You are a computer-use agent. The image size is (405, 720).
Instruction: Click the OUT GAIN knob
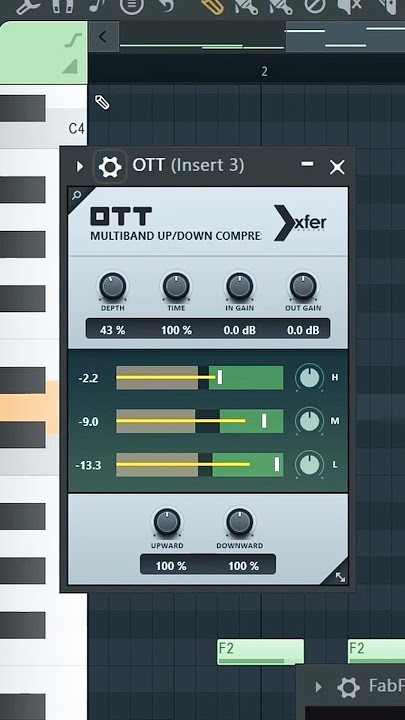303,286
